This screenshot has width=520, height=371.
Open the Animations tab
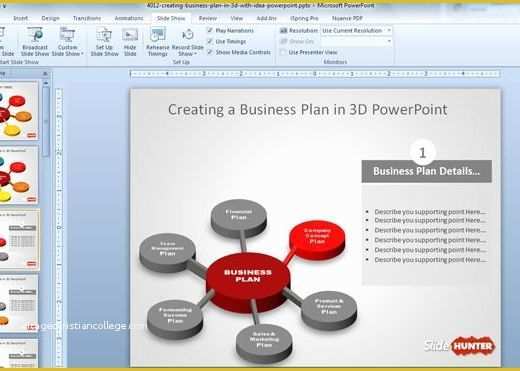(x=129, y=18)
